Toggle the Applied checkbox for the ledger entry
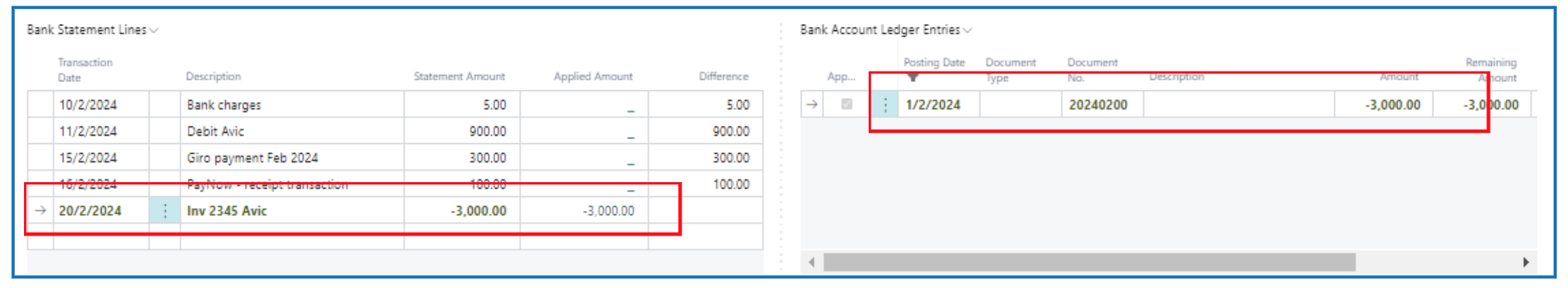The width and height of the screenshot is (1568, 288). coord(847,104)
